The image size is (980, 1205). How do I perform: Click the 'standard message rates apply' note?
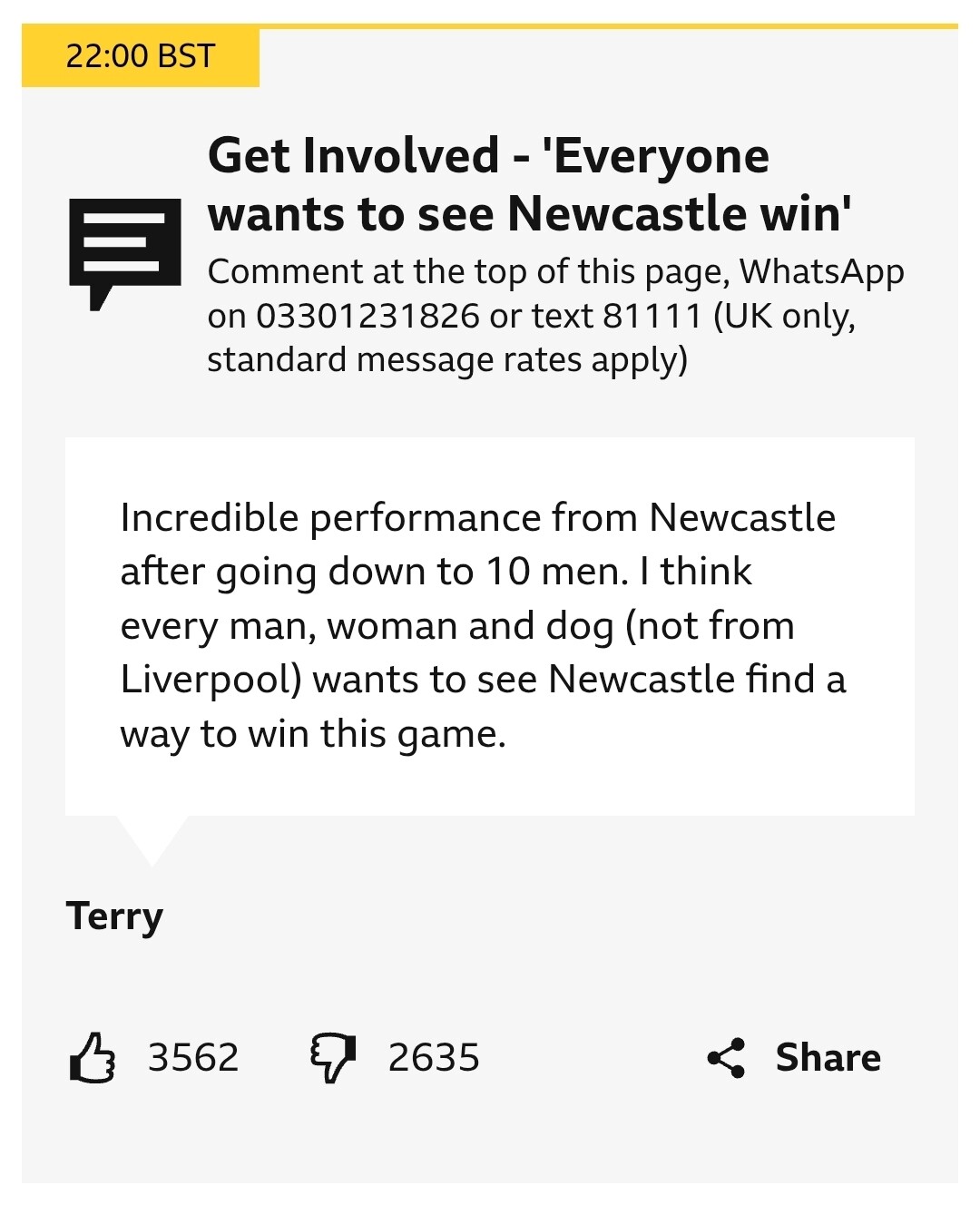point(446,360)
